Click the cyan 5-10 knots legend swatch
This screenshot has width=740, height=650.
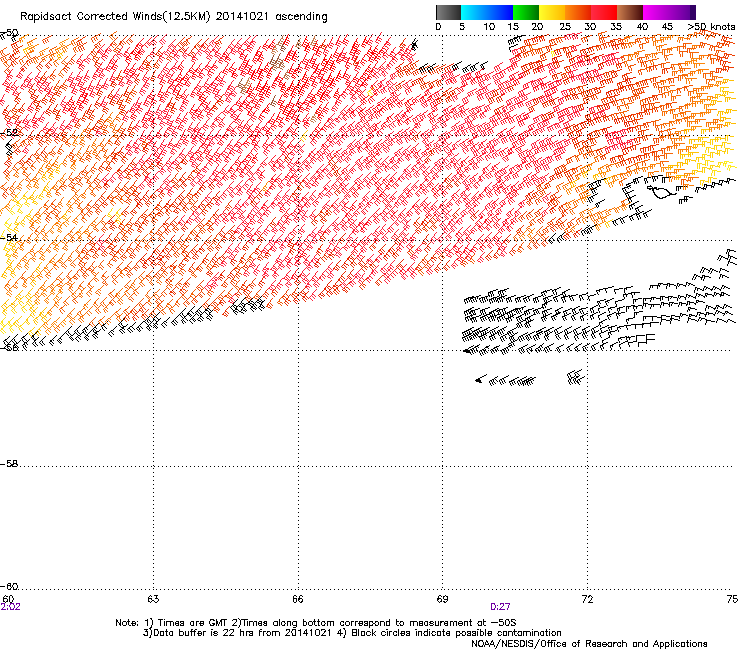point(474,12)
